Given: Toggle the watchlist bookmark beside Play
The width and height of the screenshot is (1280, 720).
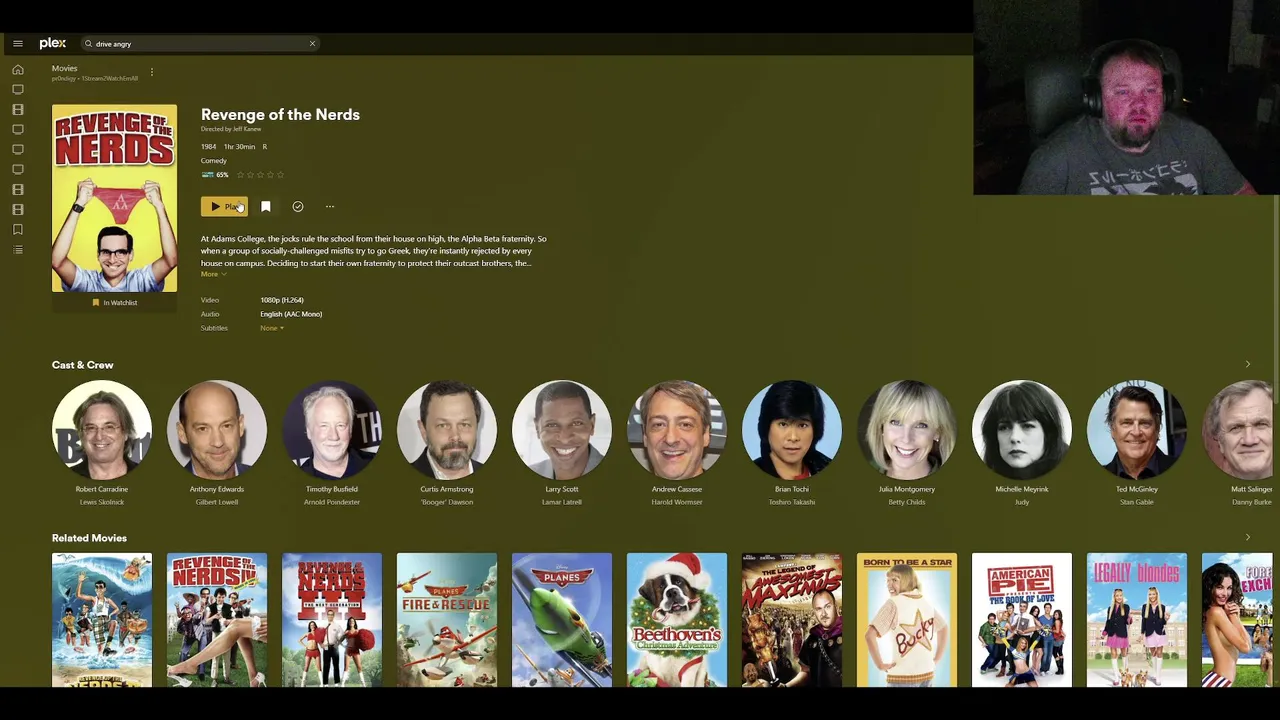Looking at the screenshot, I should coord(266,207).
